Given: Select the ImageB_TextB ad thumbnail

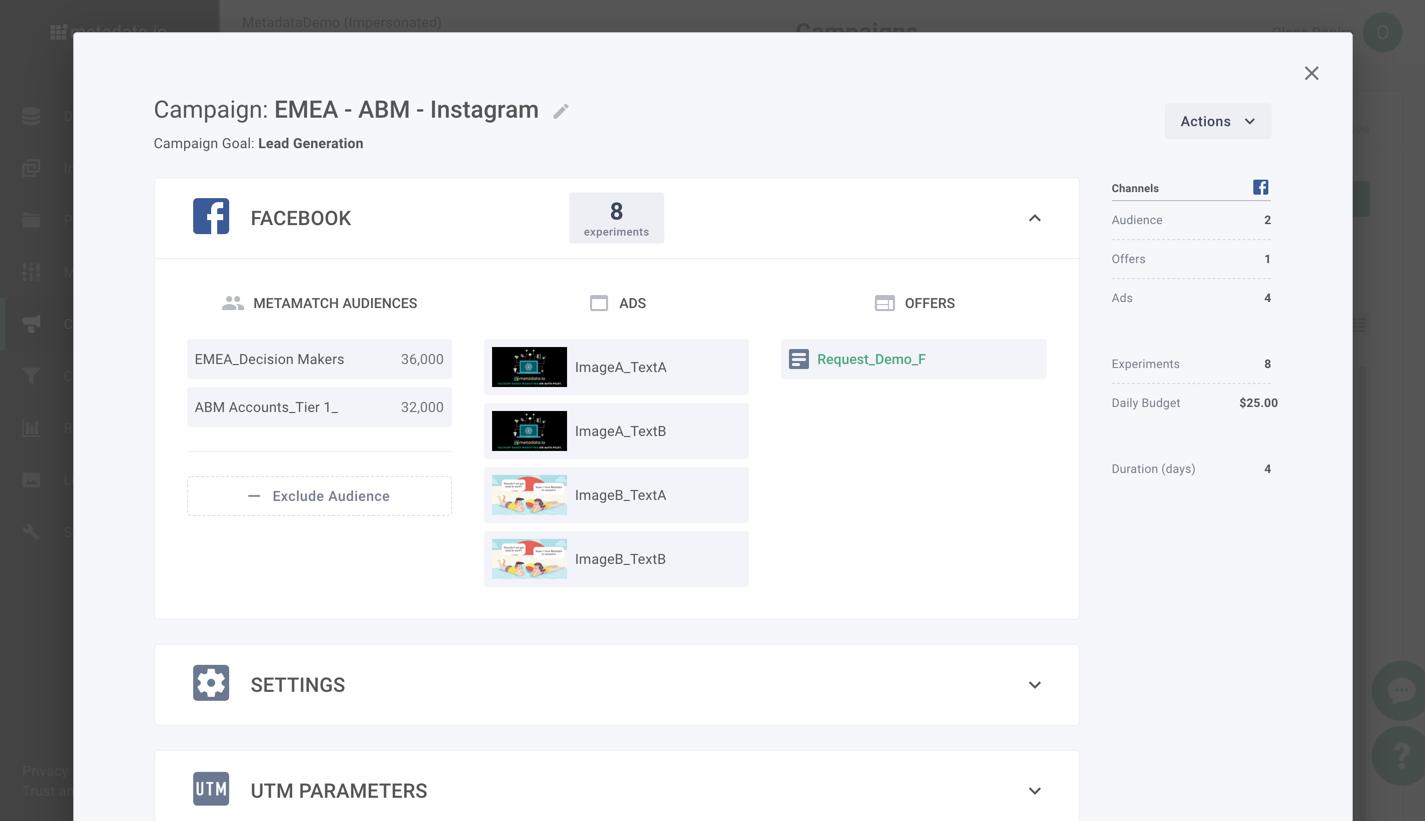Looking at the screenshot, I should point(529,559).
